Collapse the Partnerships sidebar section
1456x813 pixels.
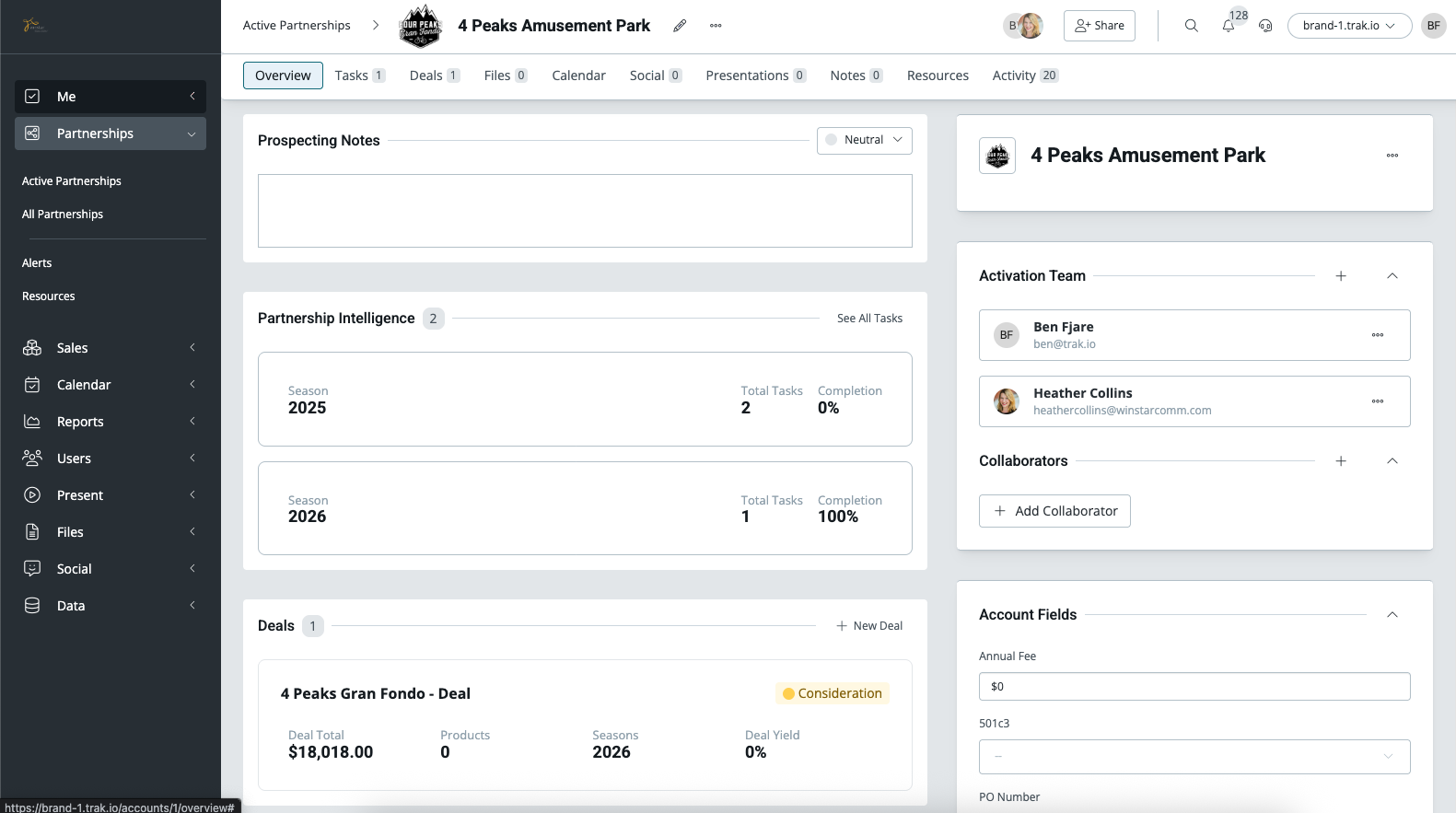111,134
